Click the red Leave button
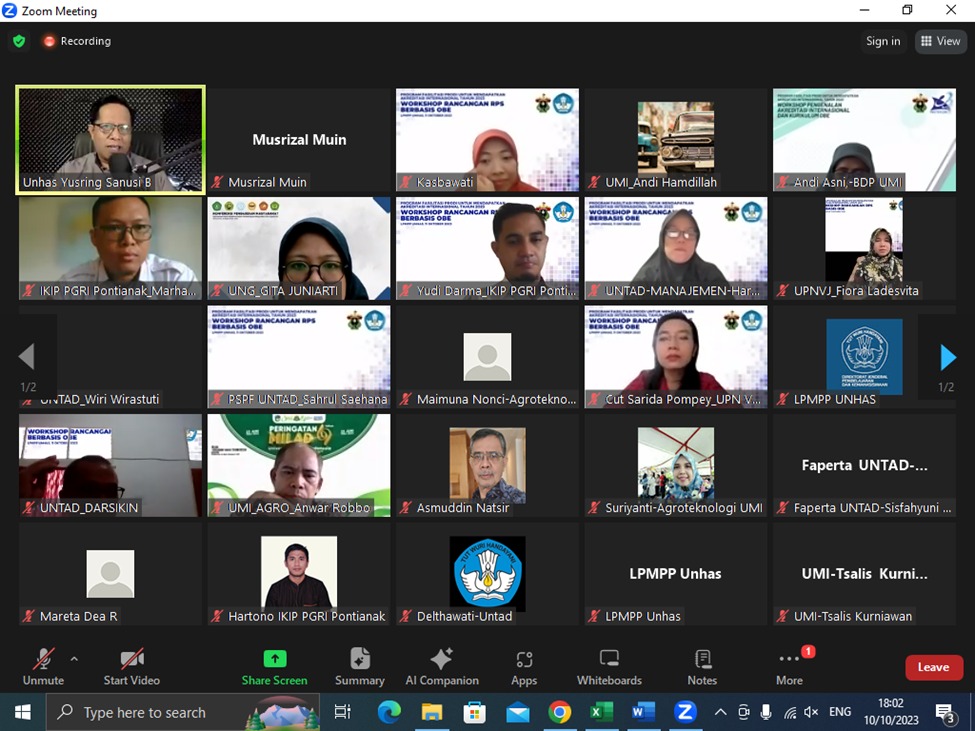This screenshot has width=975, height=731. [933, 667]
